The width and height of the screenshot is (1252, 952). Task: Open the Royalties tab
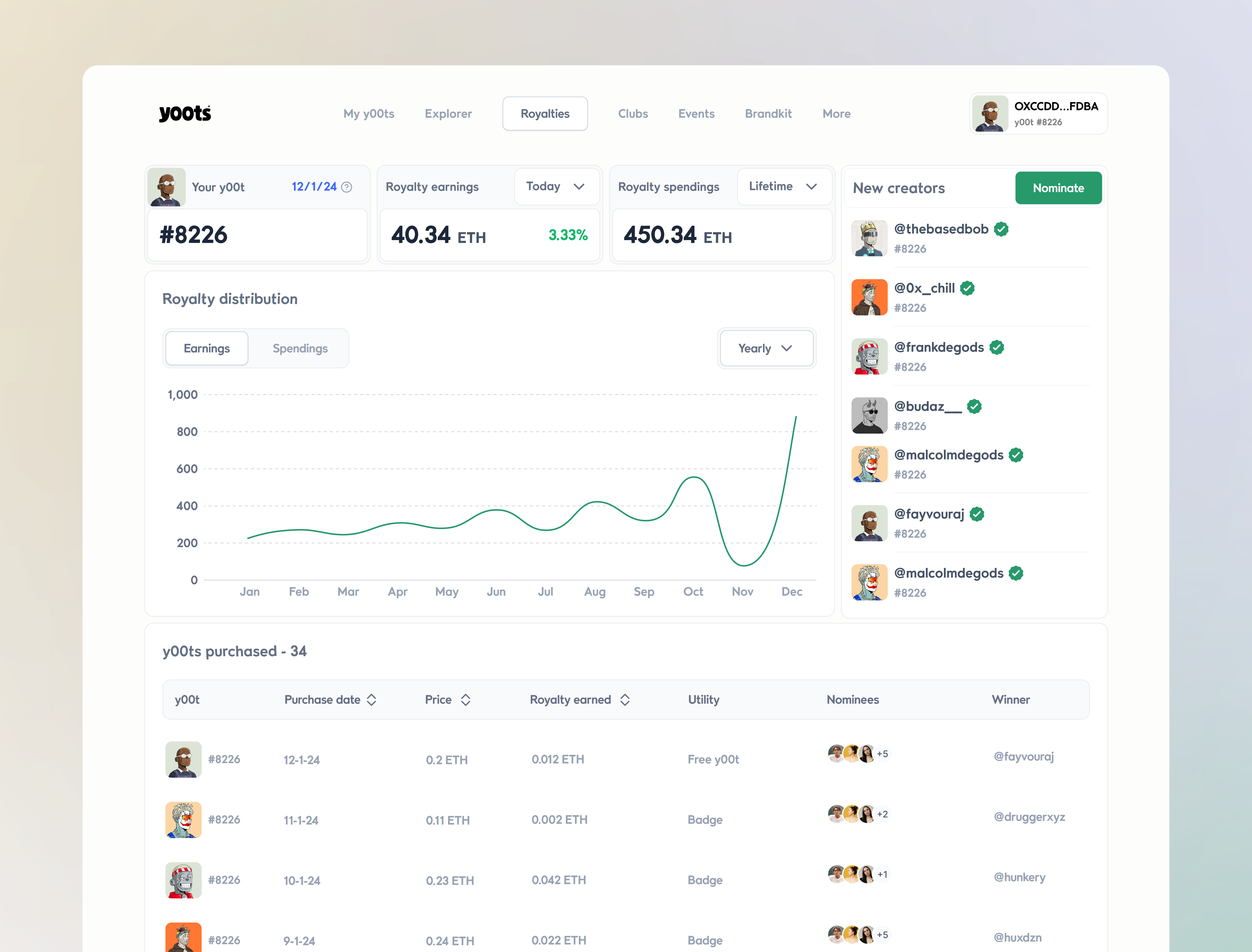[545, 113]
